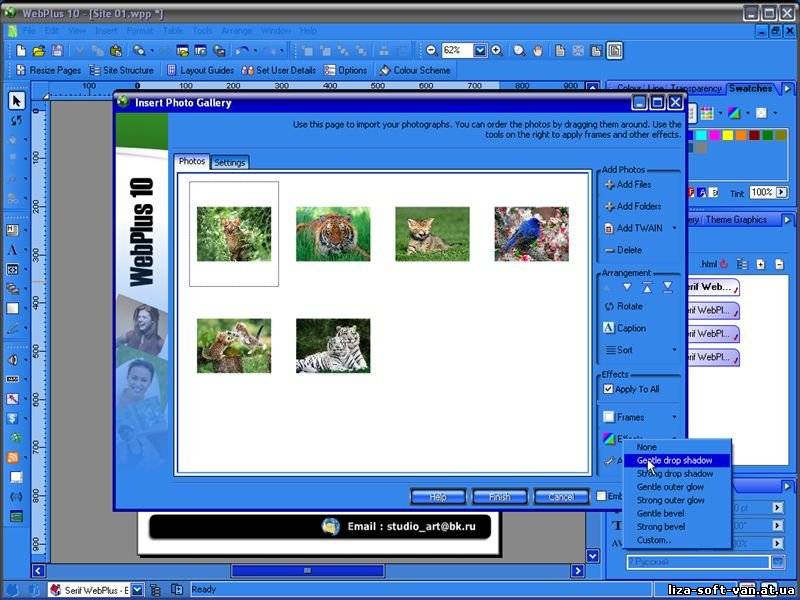This screenshot has width=800, height=600.
Task: Delete the selected photo
Action: (x=623, y=250)
